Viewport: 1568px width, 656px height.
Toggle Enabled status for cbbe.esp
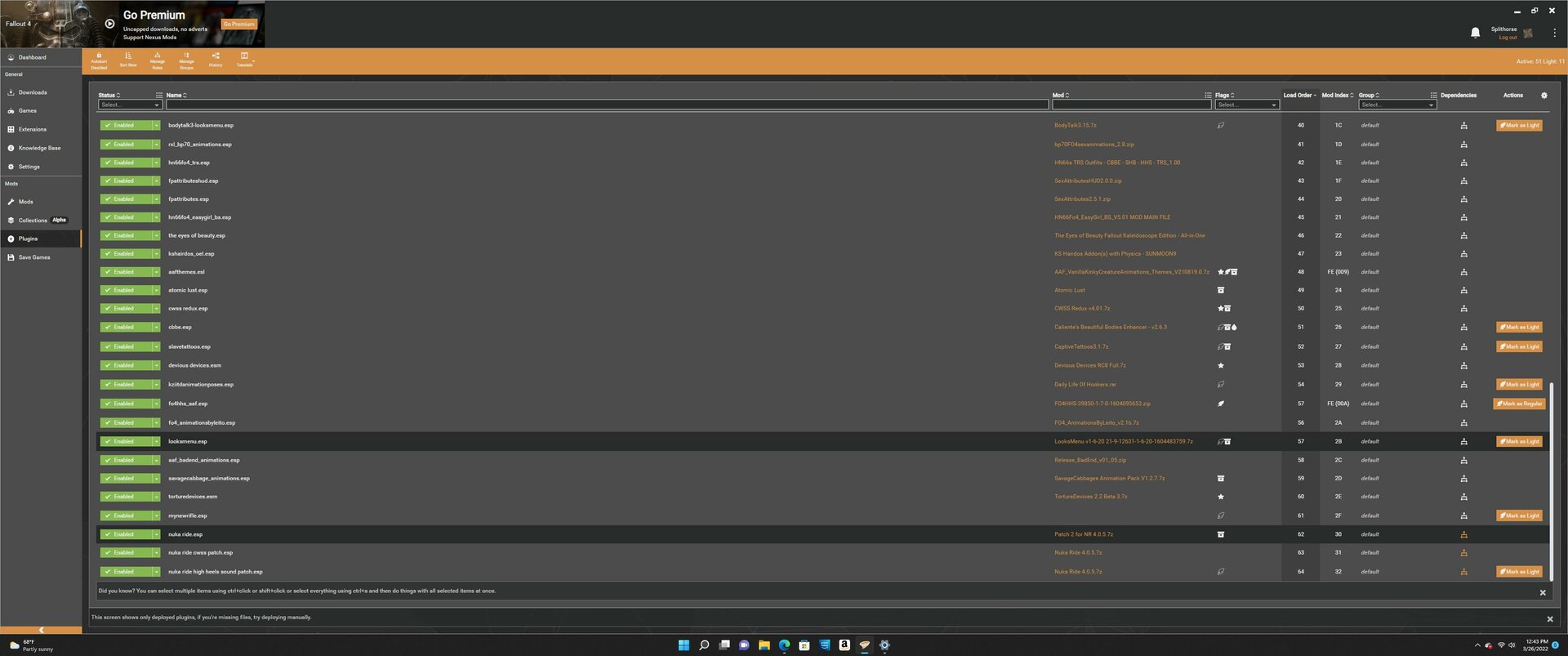click(126, 327)
